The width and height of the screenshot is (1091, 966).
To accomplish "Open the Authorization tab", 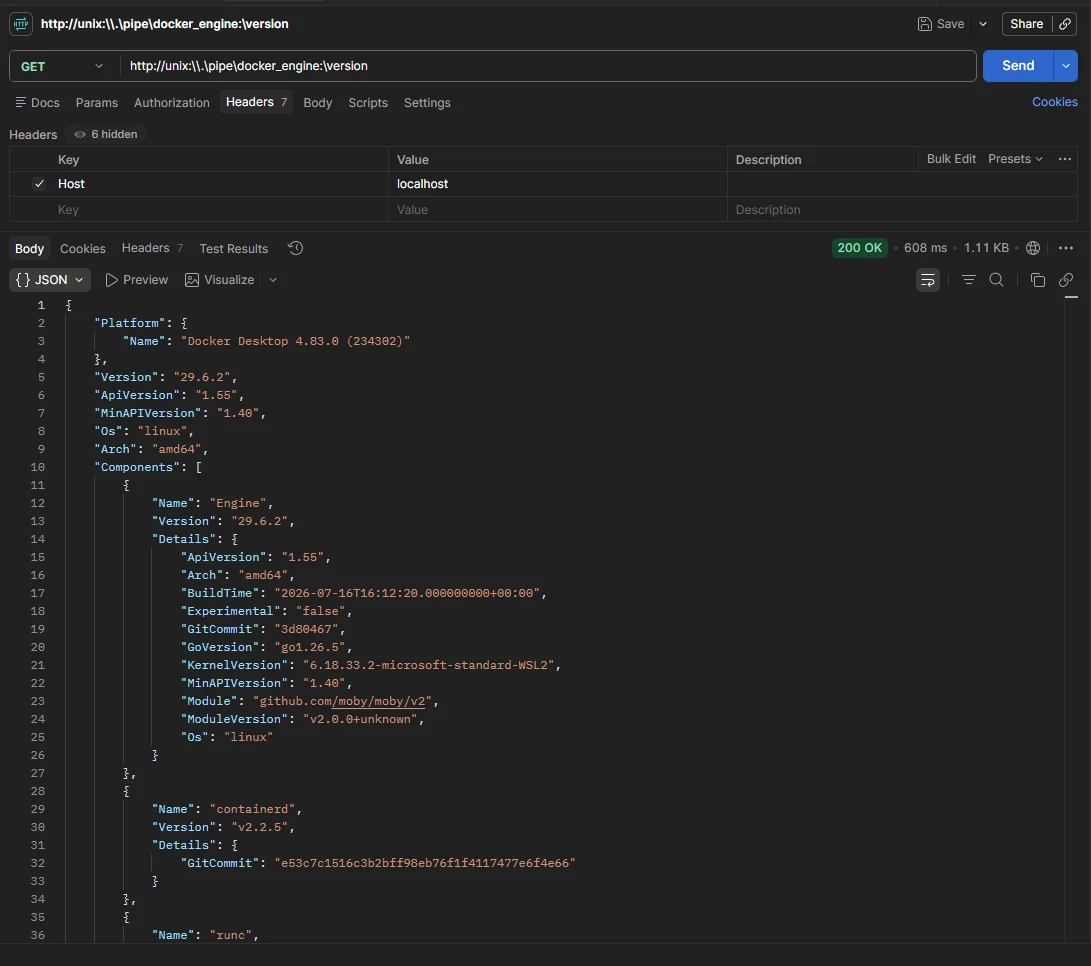I will click(172, 102).
